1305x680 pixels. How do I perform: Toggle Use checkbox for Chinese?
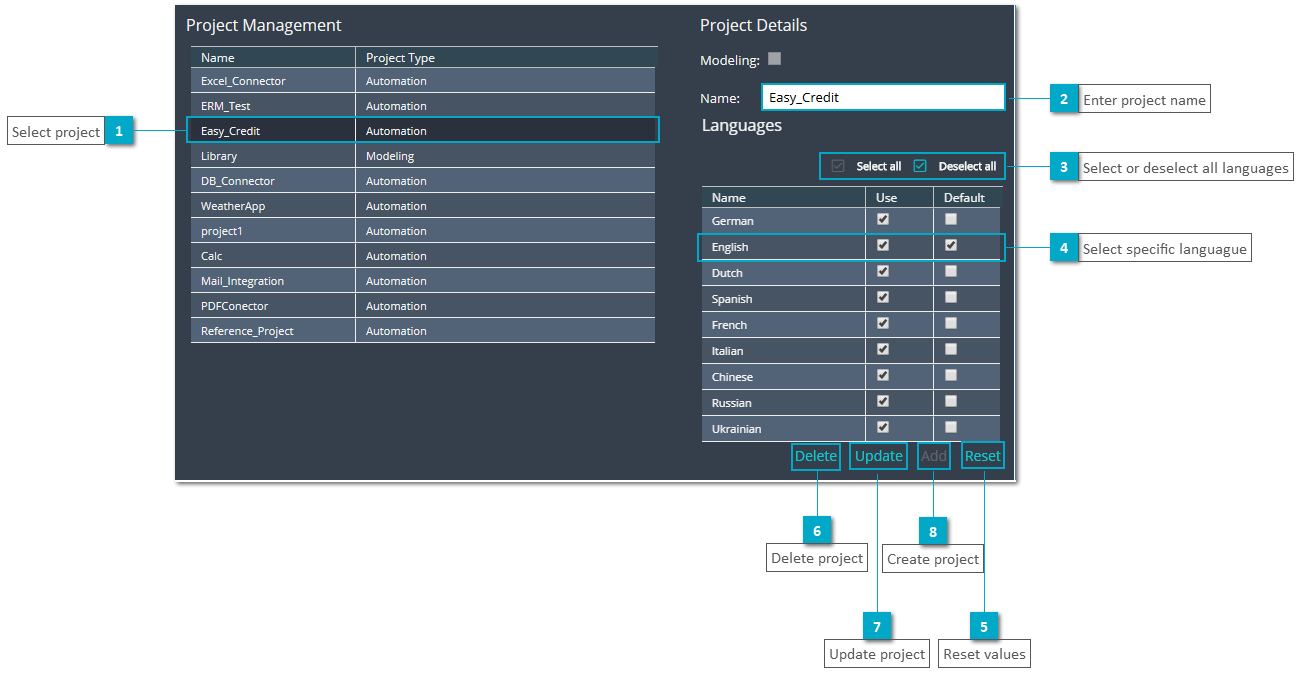click(x=883, y=375)
